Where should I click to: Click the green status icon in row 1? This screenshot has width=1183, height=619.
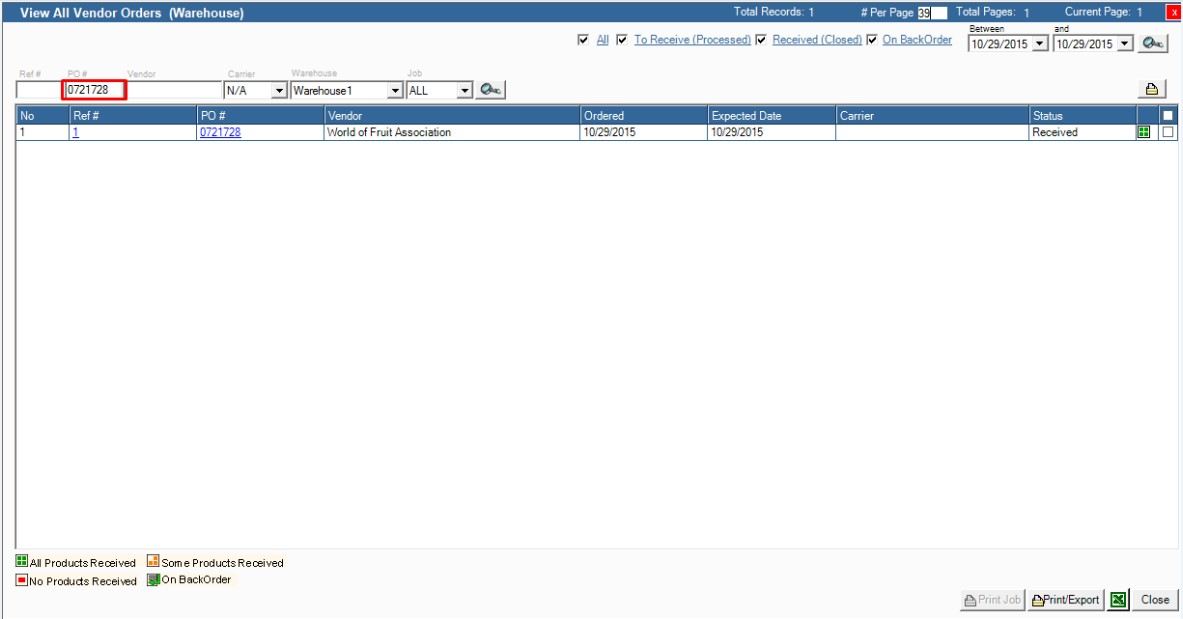pos(1144,132)
